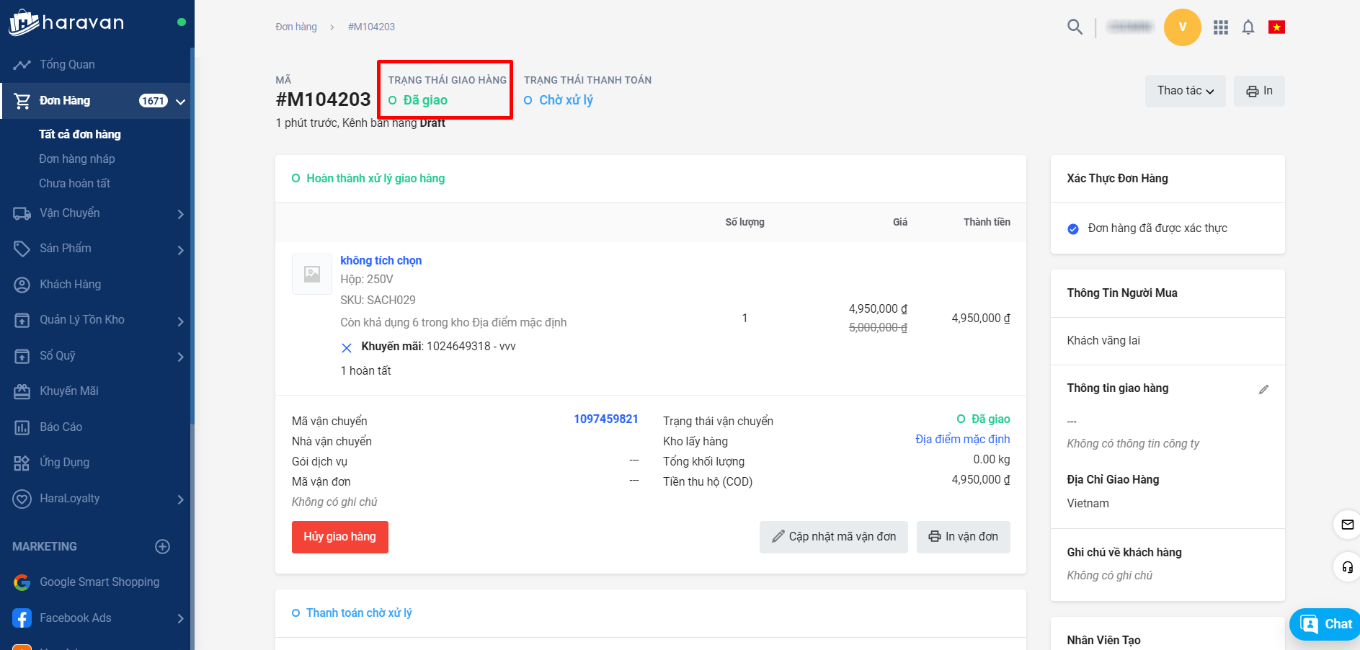This screenshot has width=1360, height=650.
Task: Open the apps grid icon
Action: [1220, 27]
